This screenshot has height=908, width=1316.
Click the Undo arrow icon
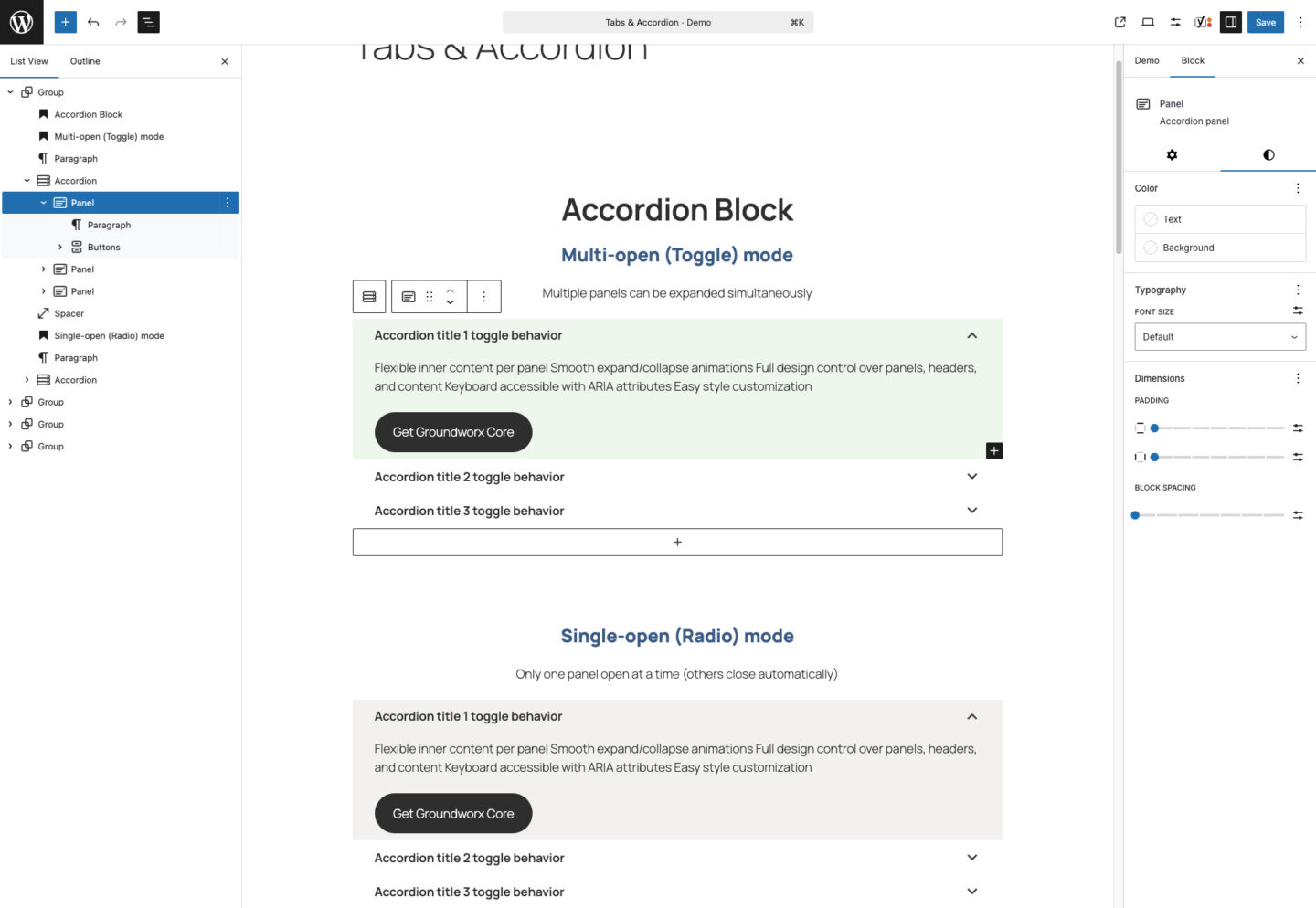click(x=93, y=22)
